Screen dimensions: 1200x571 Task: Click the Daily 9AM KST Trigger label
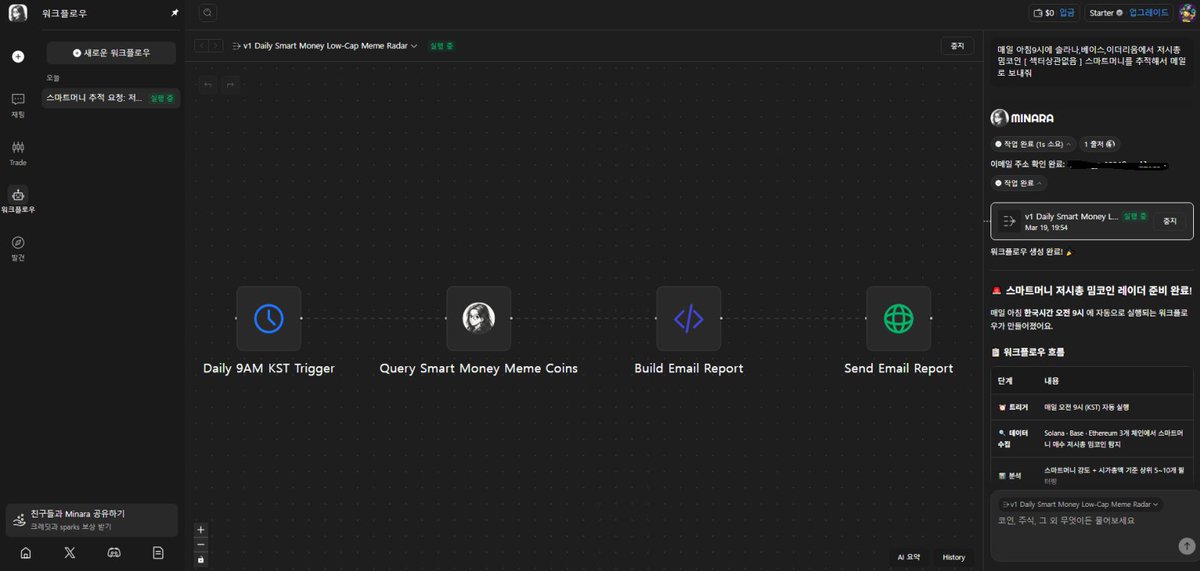268,368
